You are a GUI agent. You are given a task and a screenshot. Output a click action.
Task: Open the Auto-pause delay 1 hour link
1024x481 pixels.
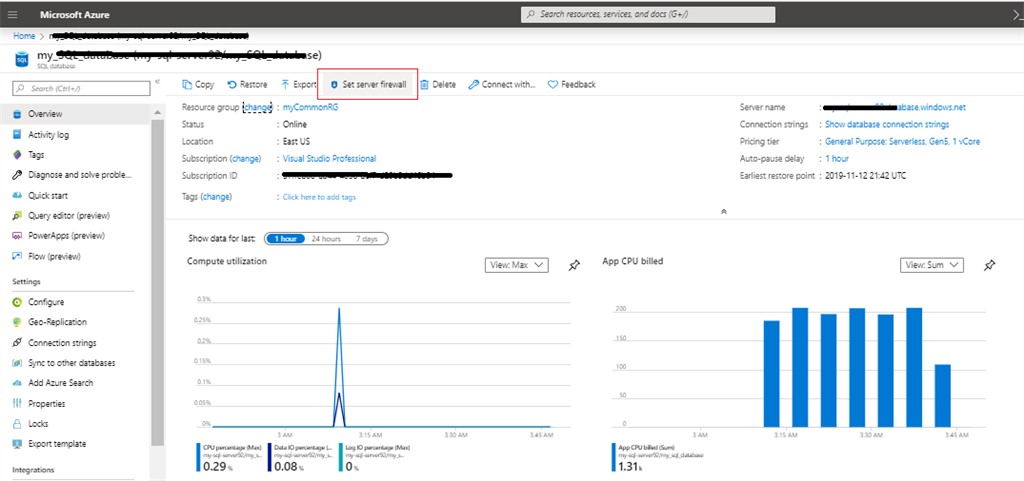(x=837, y=159)
